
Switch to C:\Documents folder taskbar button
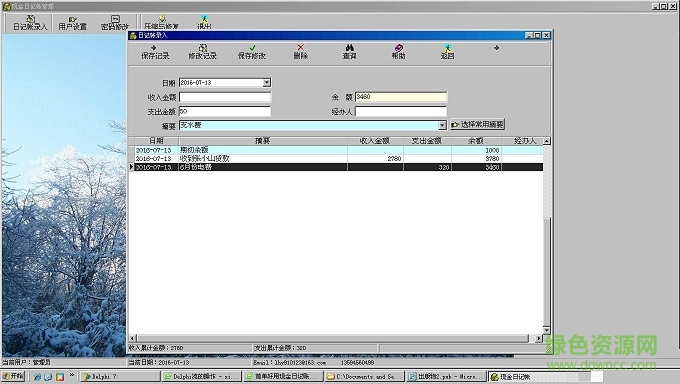tap(365, 377)
